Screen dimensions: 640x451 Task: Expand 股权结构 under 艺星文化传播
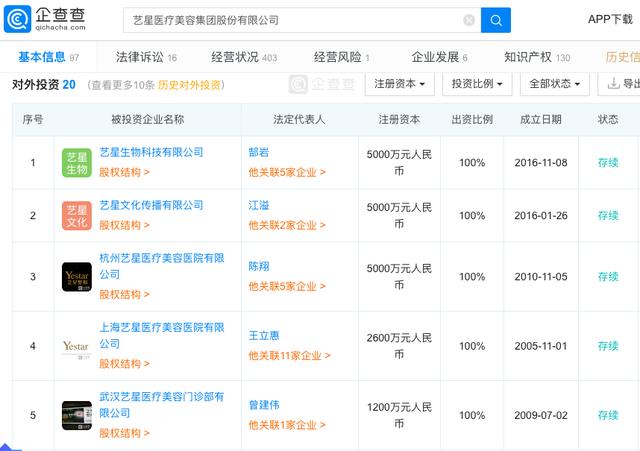pyautogui.click(x=124, y=225)
